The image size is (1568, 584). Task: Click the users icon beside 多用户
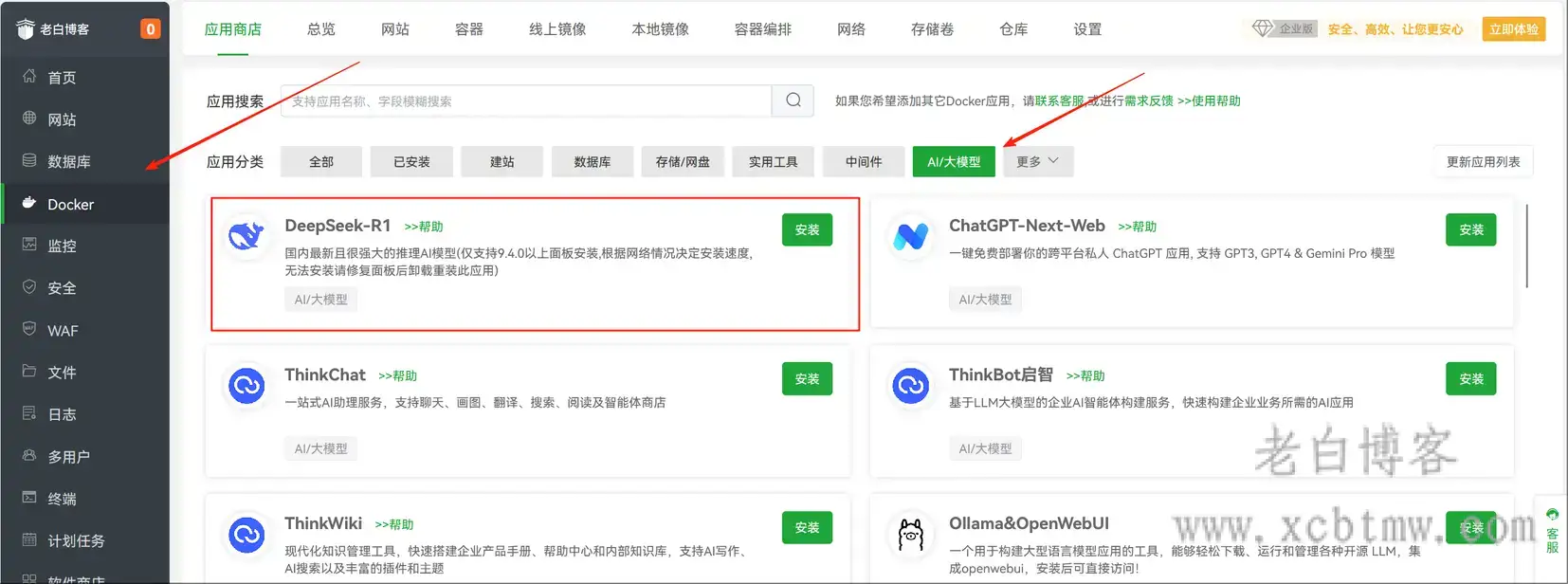[29, 455]
